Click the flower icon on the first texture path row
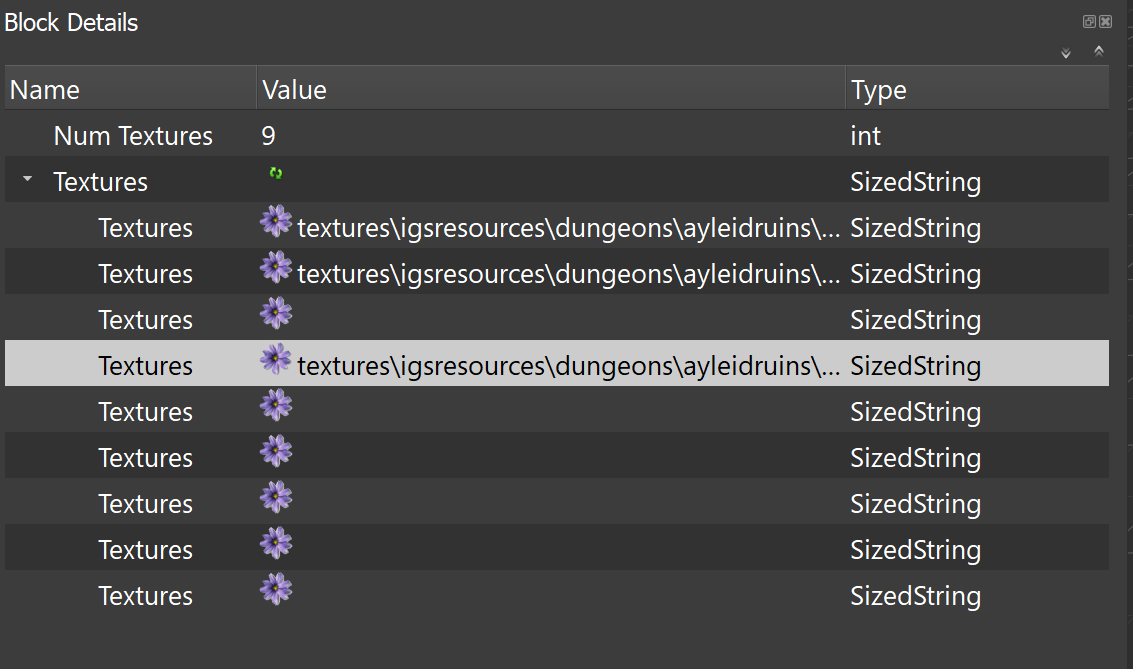Screen dimensions: 1133x669 (x=276, y=221)
